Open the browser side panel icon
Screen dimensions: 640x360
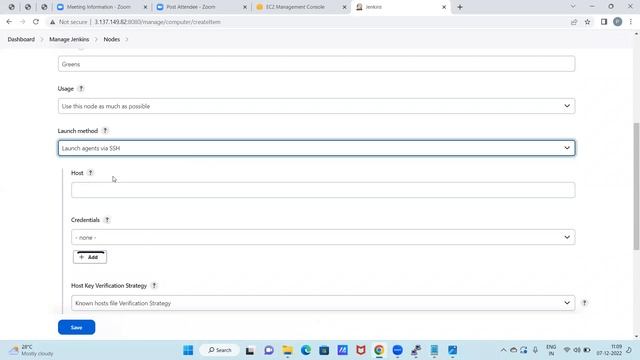[x=604, y=22]
